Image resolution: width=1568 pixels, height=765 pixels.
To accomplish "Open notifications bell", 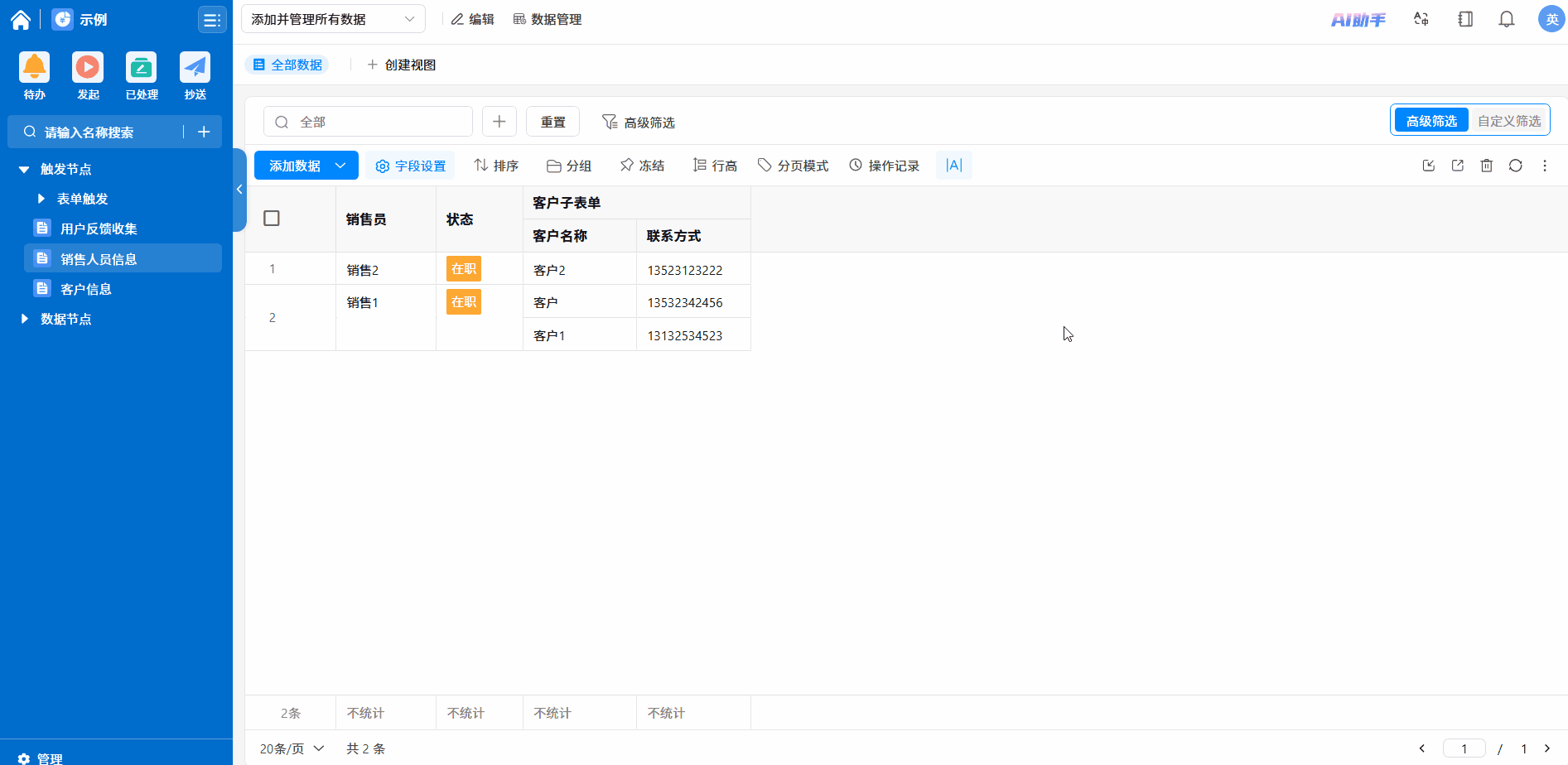I will tap(1507, 19).
